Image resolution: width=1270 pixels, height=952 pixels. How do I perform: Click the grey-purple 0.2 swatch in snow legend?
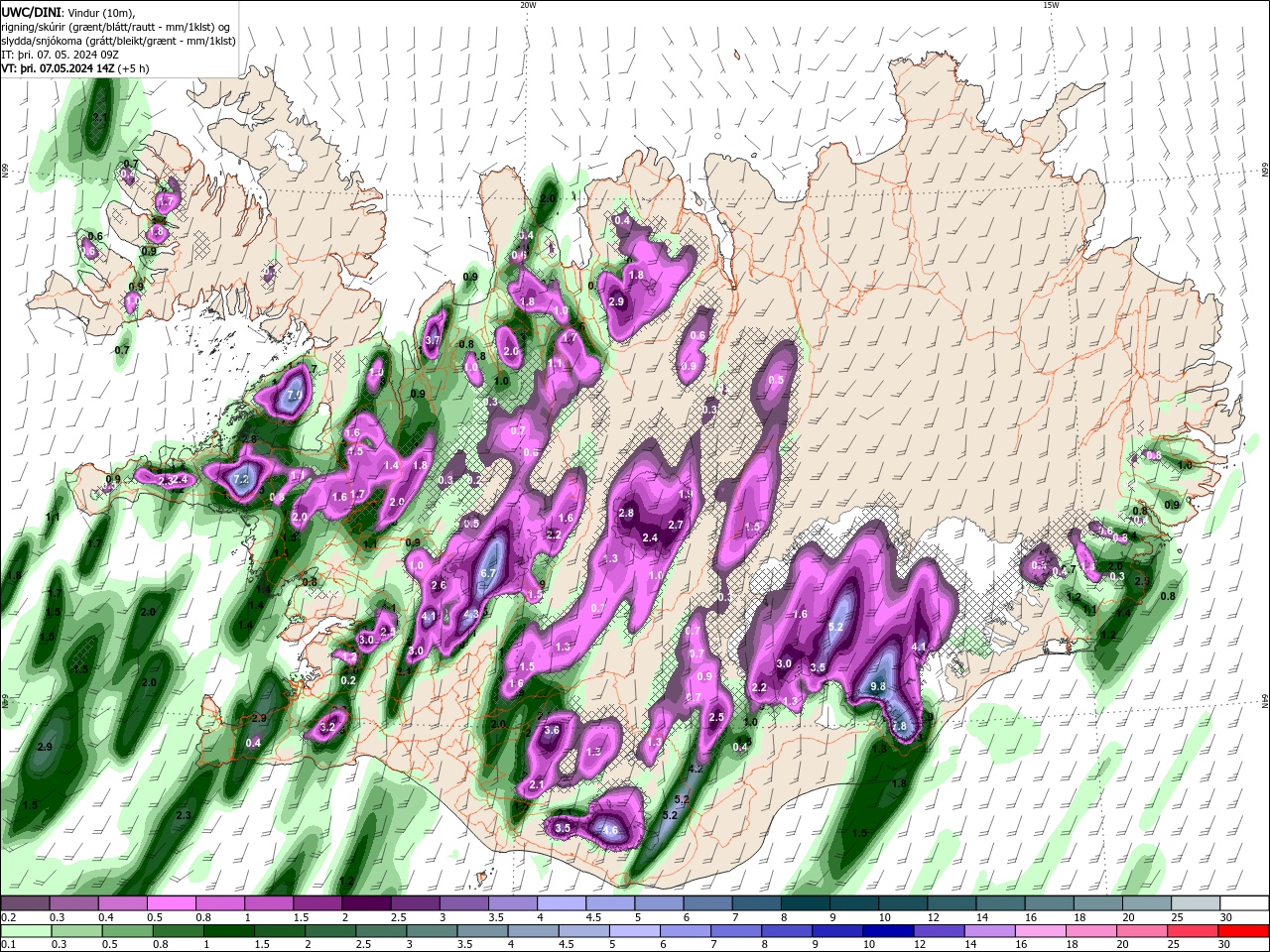tap(25, 903)
